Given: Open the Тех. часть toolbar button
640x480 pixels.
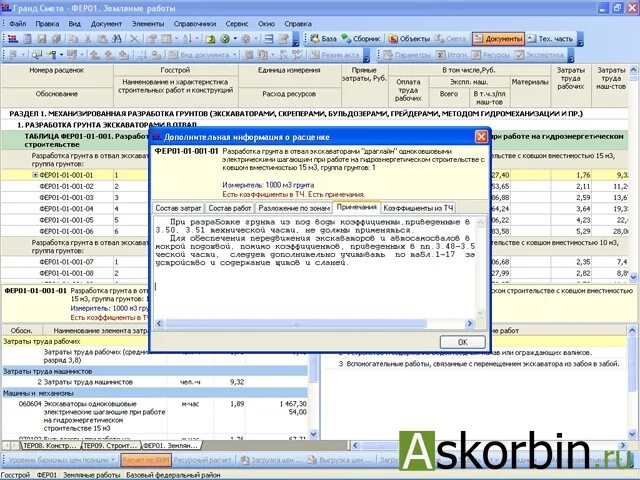Looking at the screenshot, I should pyautogui.click(x=550, y=39).
